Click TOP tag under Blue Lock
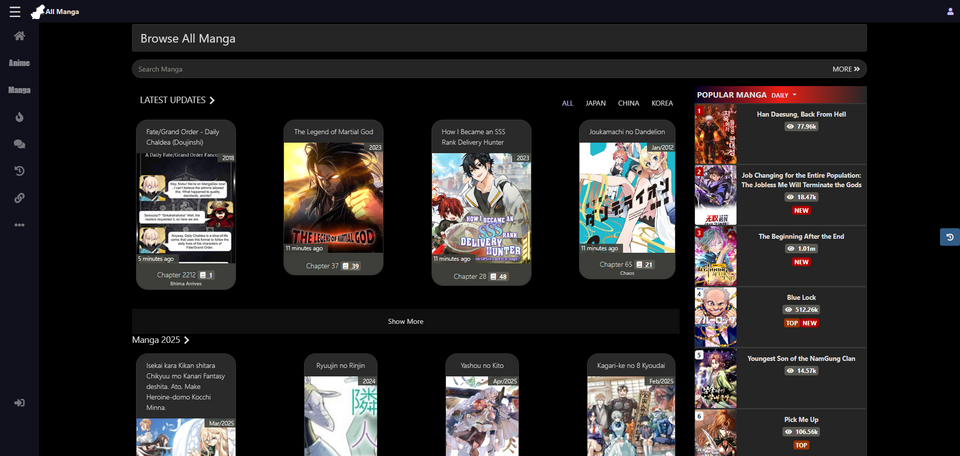Screen dimensions: 960x456 (x=792, y=323)
